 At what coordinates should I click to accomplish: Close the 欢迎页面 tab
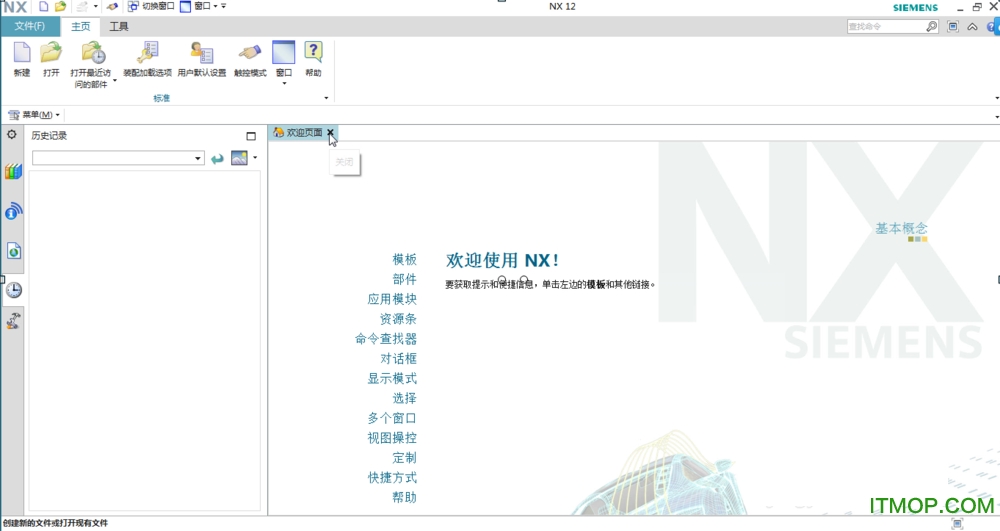[330, 133]
